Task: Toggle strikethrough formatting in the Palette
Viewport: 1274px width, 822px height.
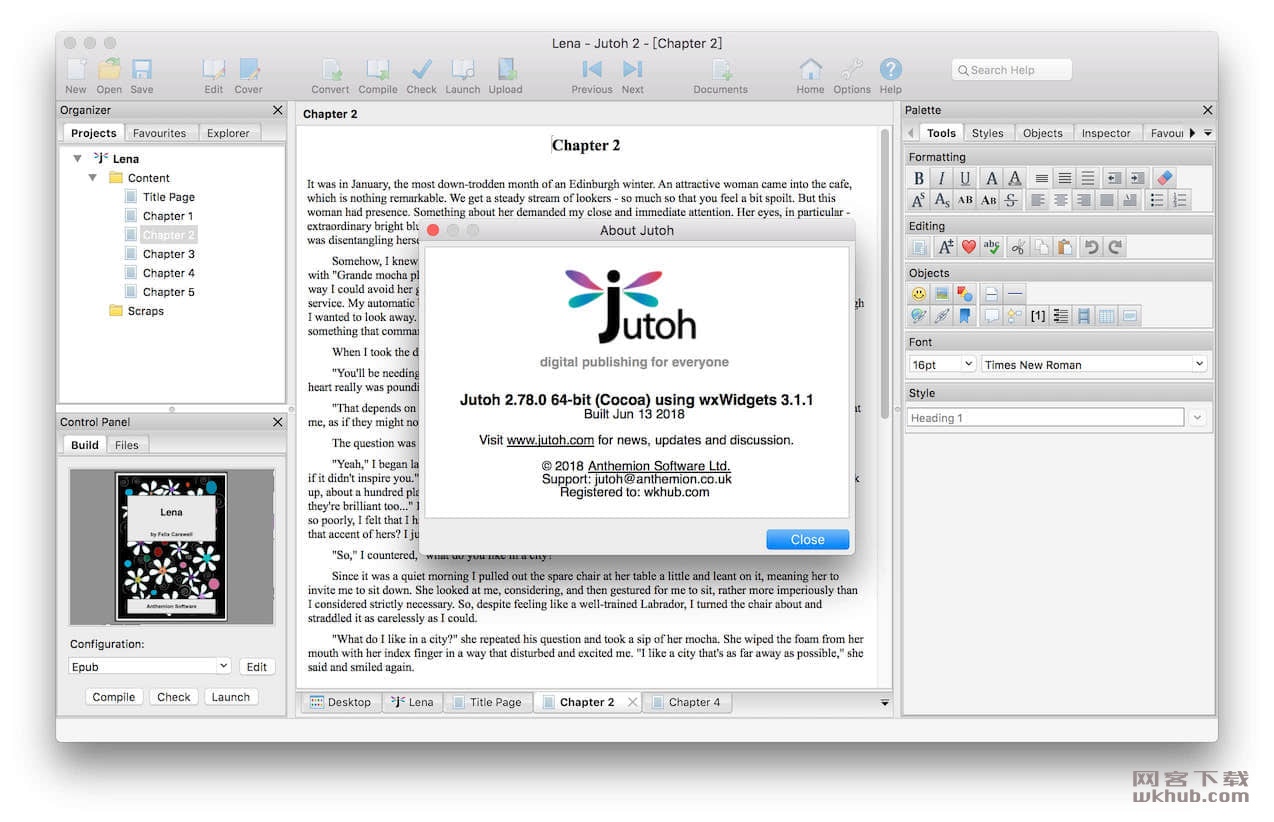Action: point(1011,200)
